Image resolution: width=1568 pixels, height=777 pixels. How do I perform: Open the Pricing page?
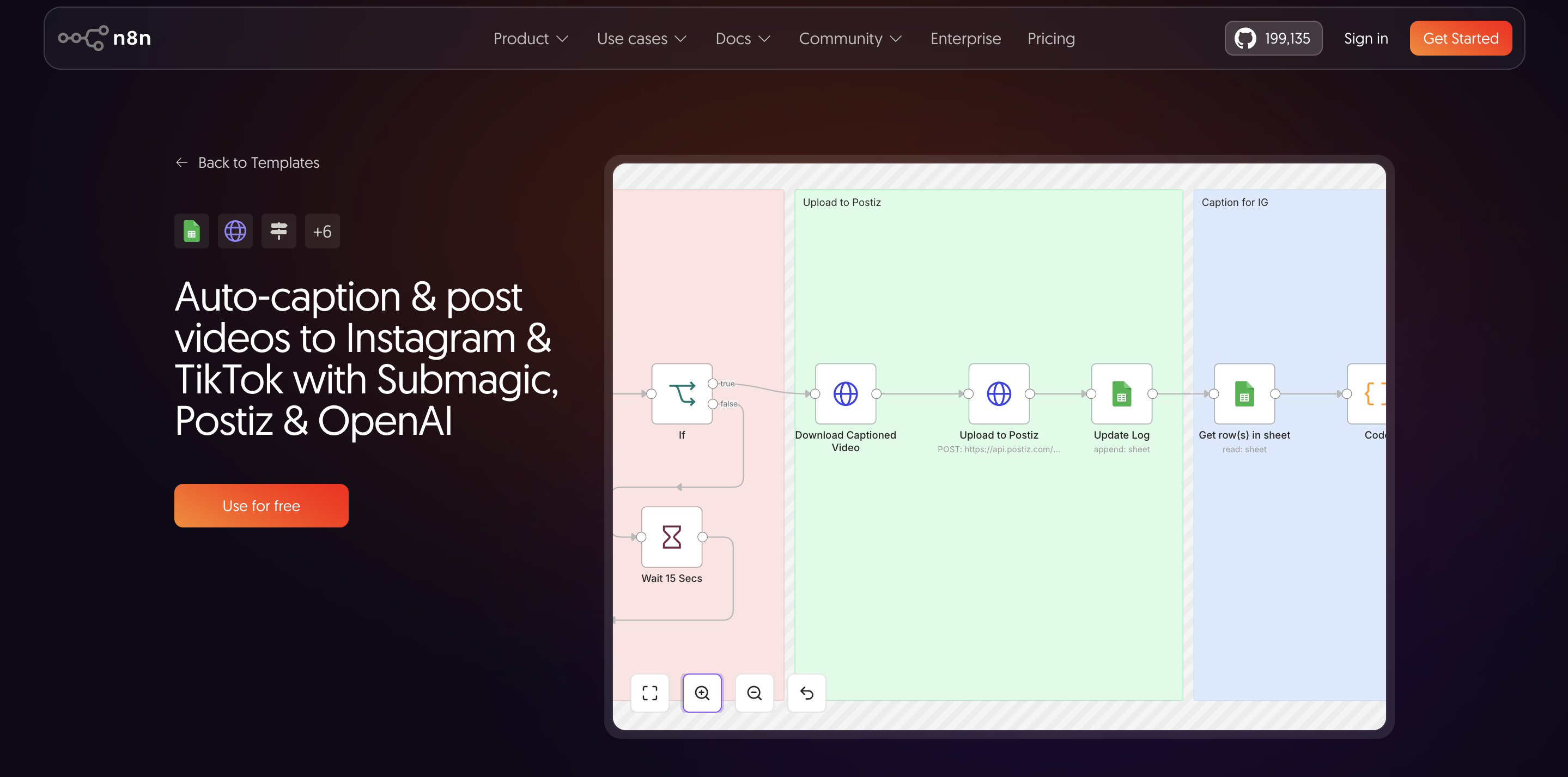(1051, 38)
